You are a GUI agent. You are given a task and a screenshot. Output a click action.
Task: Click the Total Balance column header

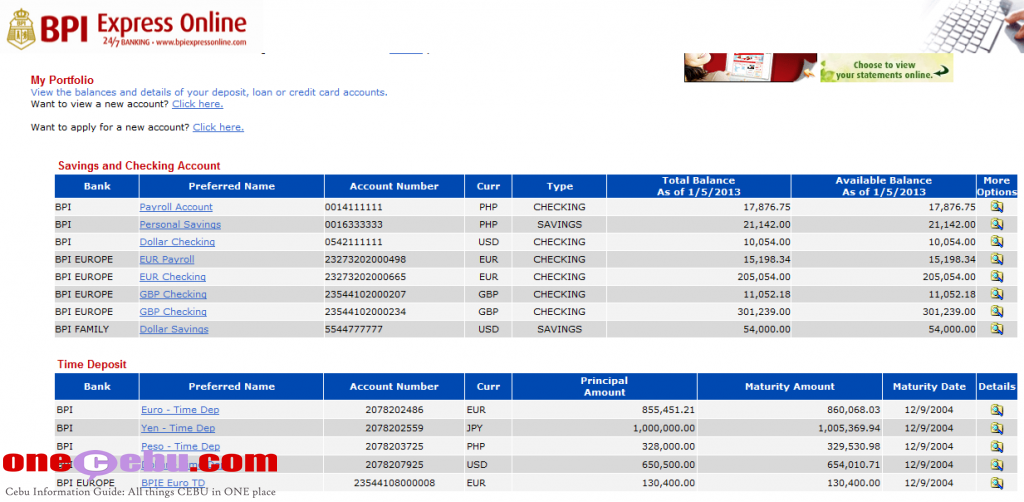pyautogui.click(x=699, y=187)
